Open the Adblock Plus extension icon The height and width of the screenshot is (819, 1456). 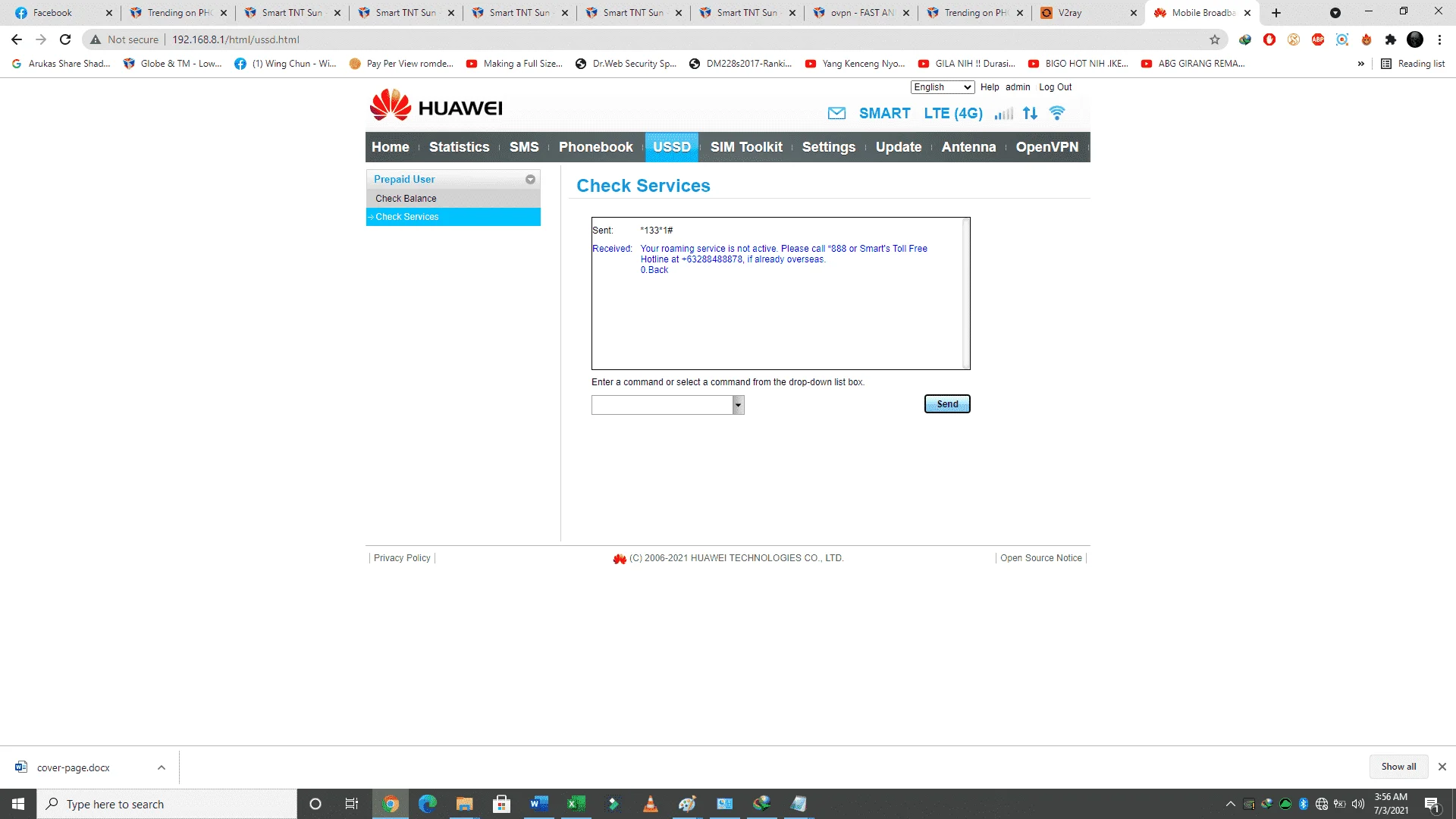1318,39
